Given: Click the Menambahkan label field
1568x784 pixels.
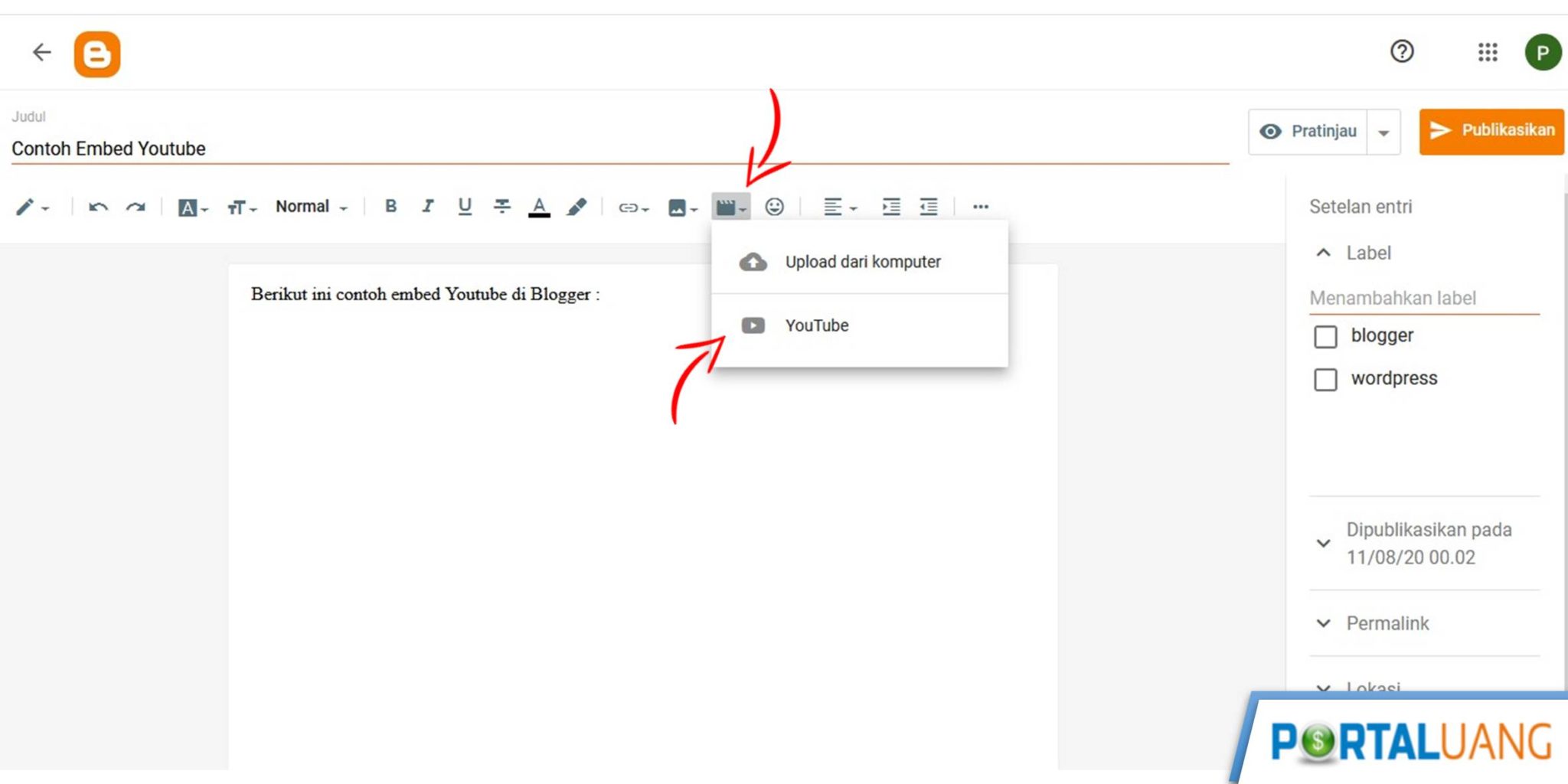Looking at the screenshot, I should pyautogui.click(x=1424, y=298).
